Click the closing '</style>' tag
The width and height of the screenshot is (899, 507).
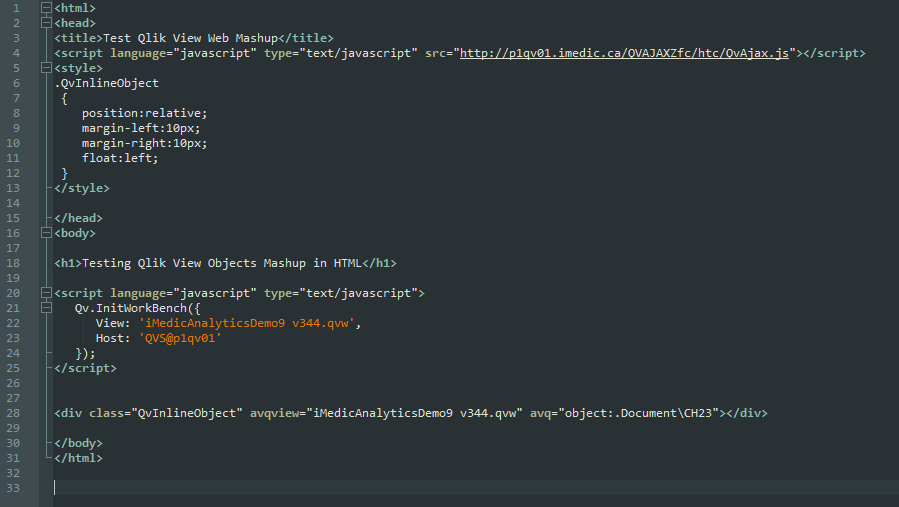pyautogui.click(x=82, y=188)
